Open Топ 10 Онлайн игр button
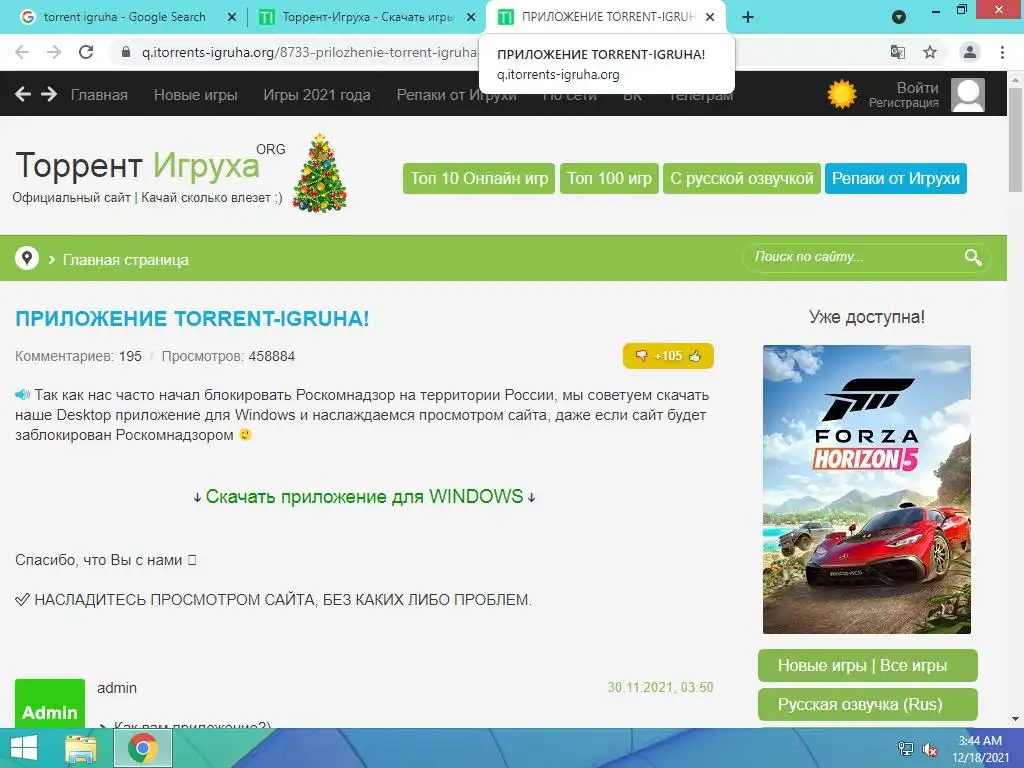 click(479, 178)
